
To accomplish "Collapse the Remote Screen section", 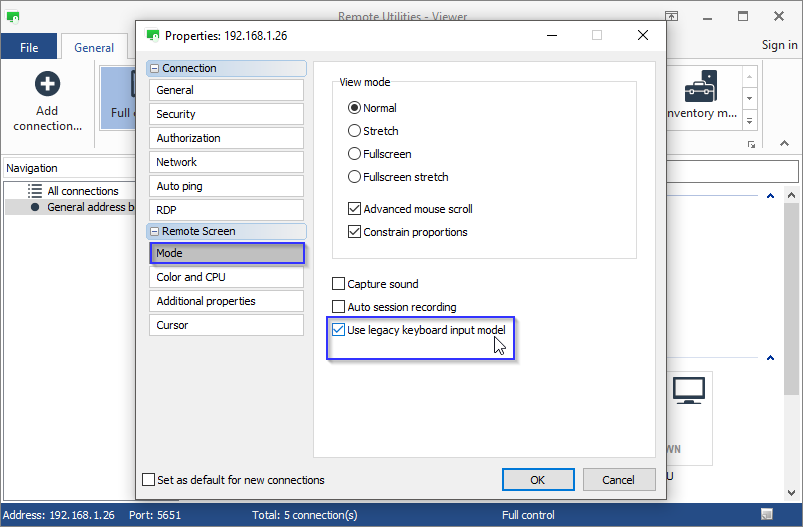I will [x=154, y=231].
